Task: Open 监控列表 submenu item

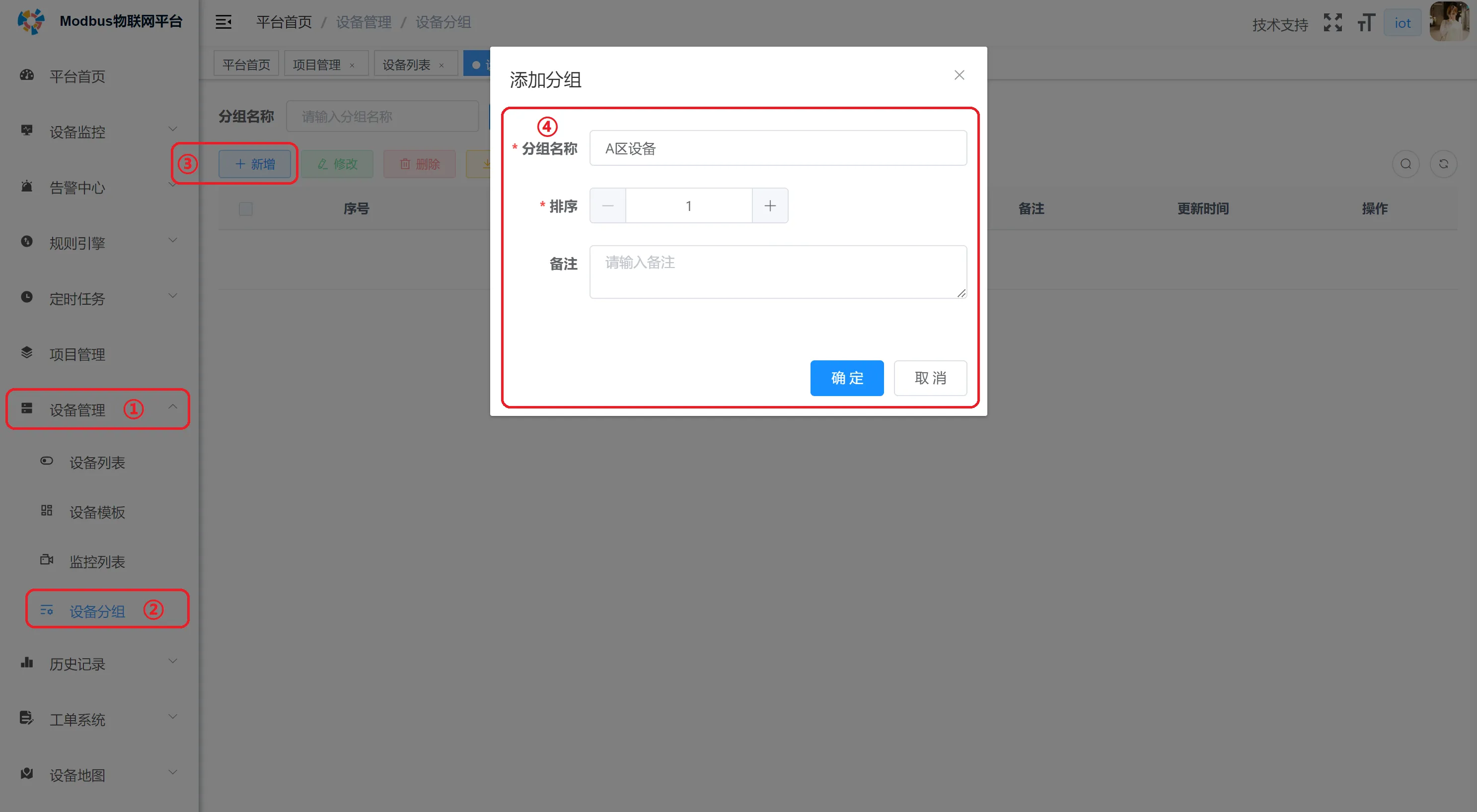Action: pos(97,561)
